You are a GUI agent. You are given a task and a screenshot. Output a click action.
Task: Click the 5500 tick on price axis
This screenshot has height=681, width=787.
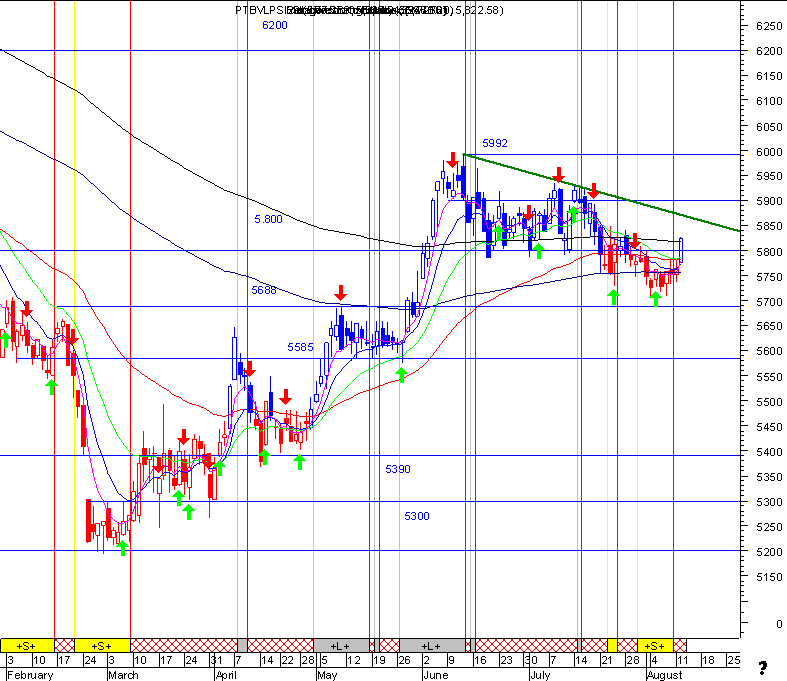(x=769, y=402)
